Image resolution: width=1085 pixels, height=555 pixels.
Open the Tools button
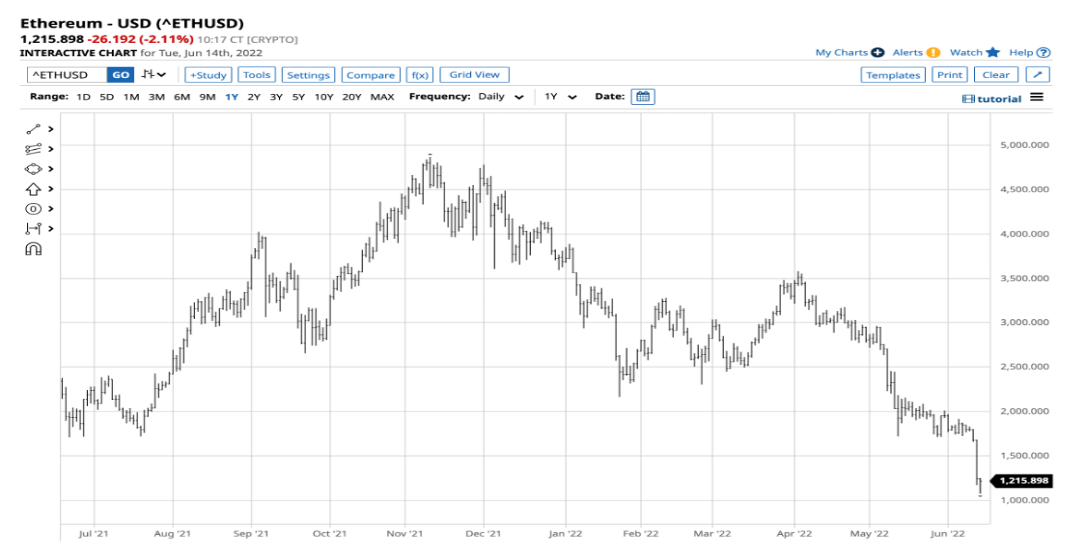(x=257, y=75)
